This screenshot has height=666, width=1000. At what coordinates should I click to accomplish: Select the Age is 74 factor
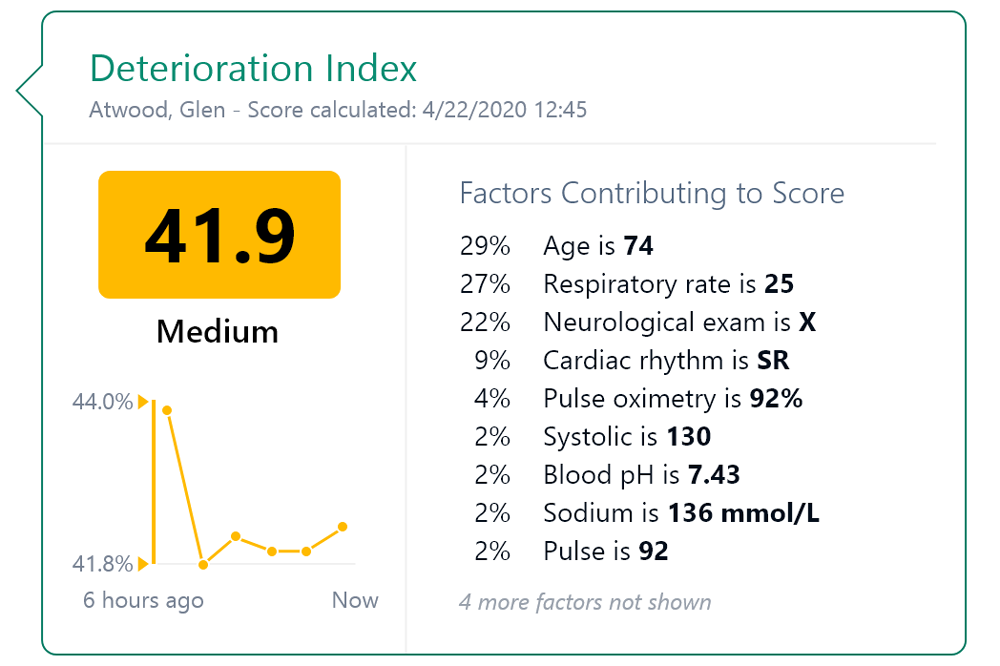(598, 246)
